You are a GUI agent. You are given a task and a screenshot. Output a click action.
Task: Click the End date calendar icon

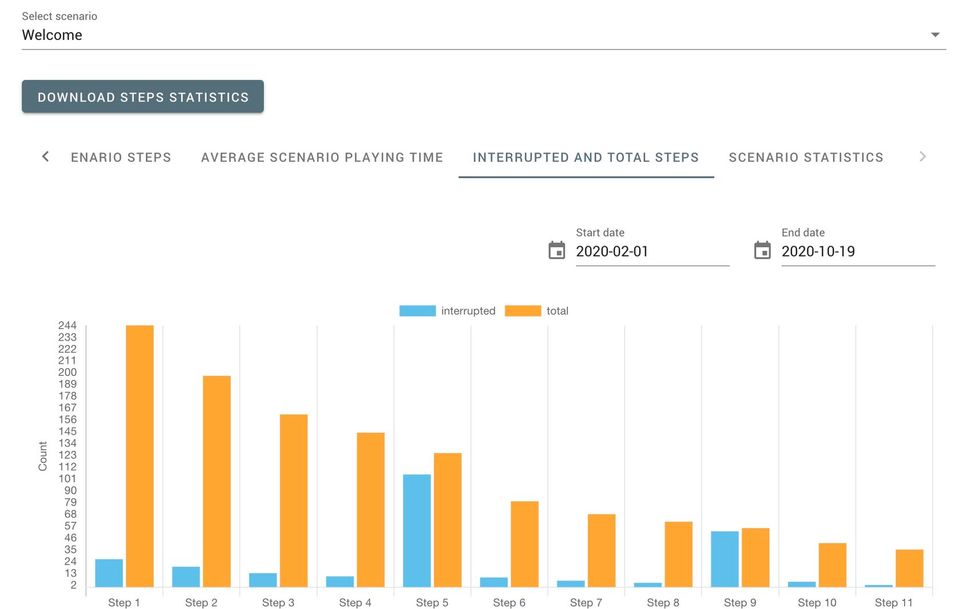(763, 250)
